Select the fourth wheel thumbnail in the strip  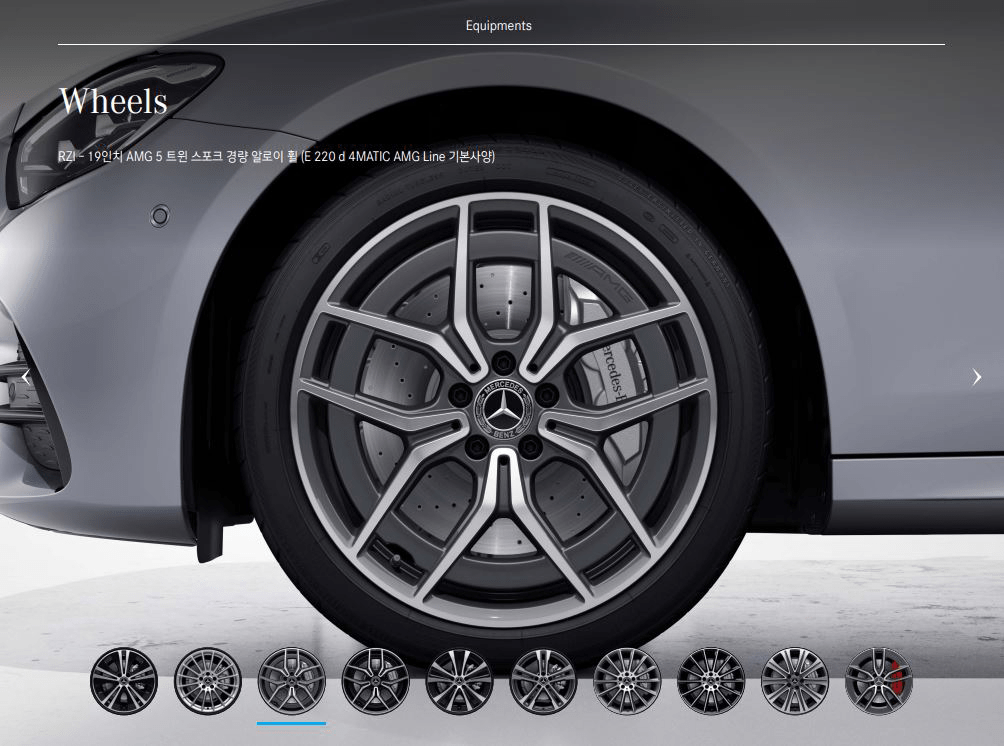click(375, 680)
